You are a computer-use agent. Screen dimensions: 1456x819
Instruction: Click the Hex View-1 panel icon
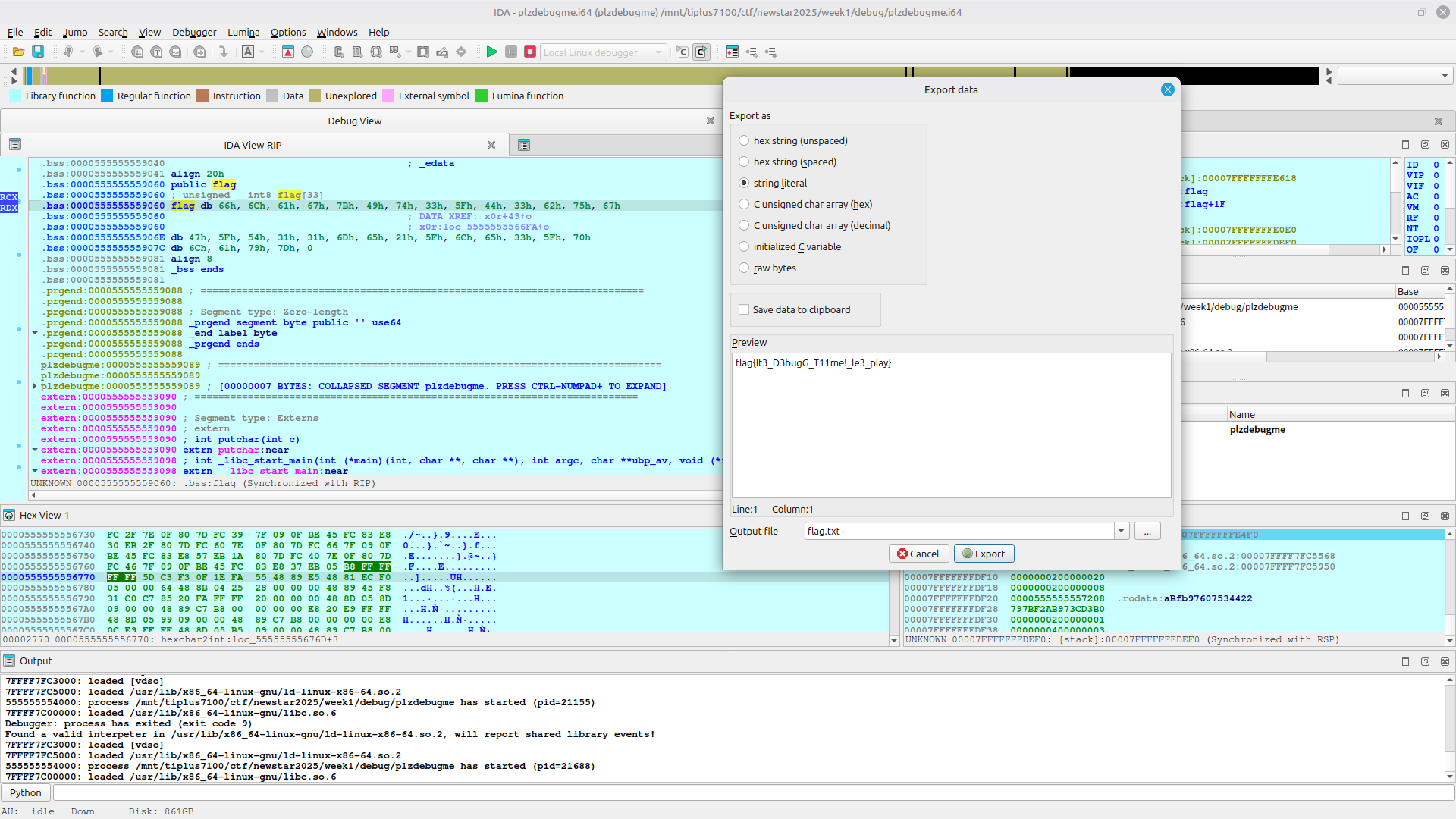[x=9, y=516]
